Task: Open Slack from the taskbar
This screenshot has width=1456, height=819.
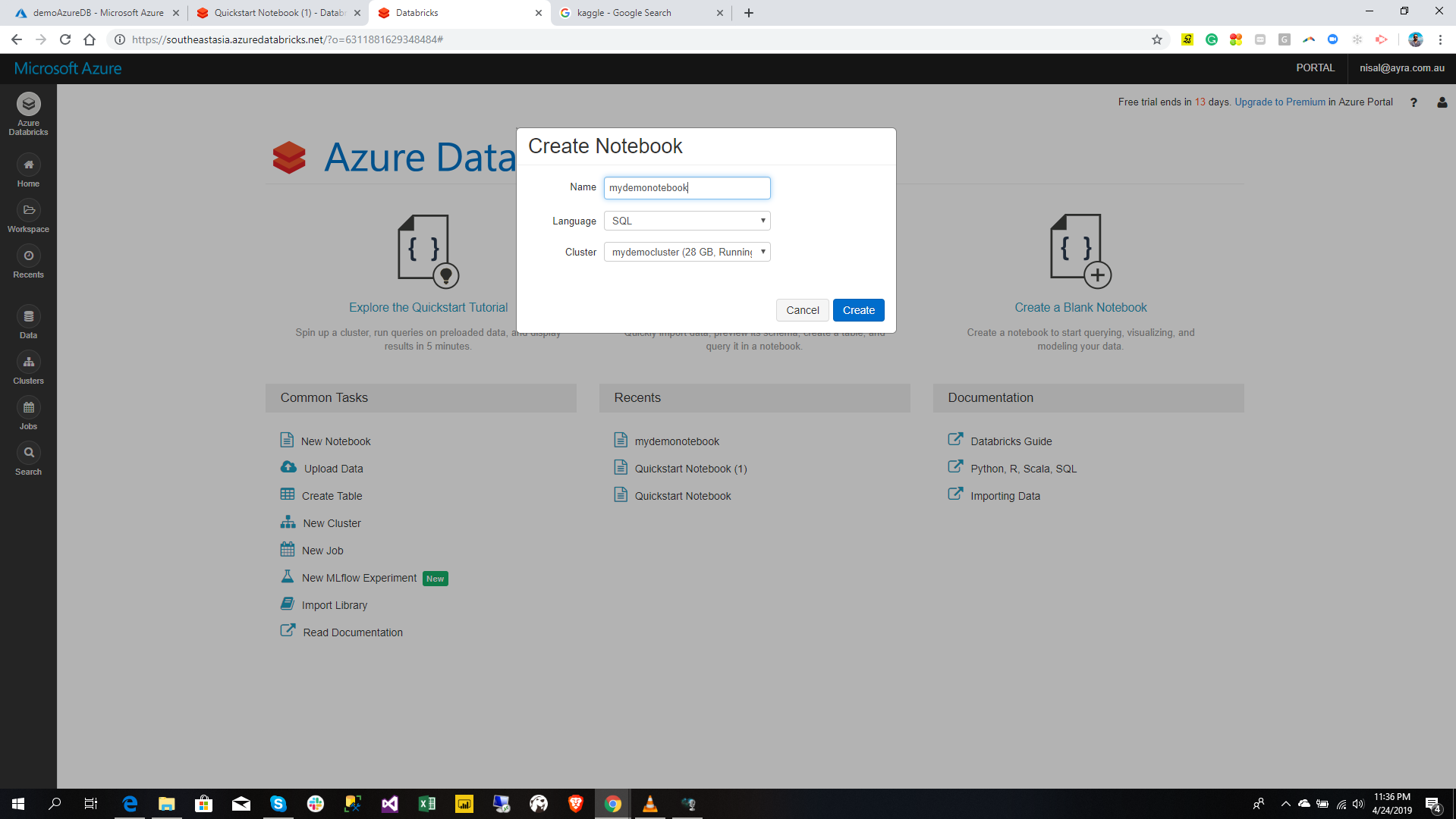Action: pyautogui.click(x=316, y=804)
